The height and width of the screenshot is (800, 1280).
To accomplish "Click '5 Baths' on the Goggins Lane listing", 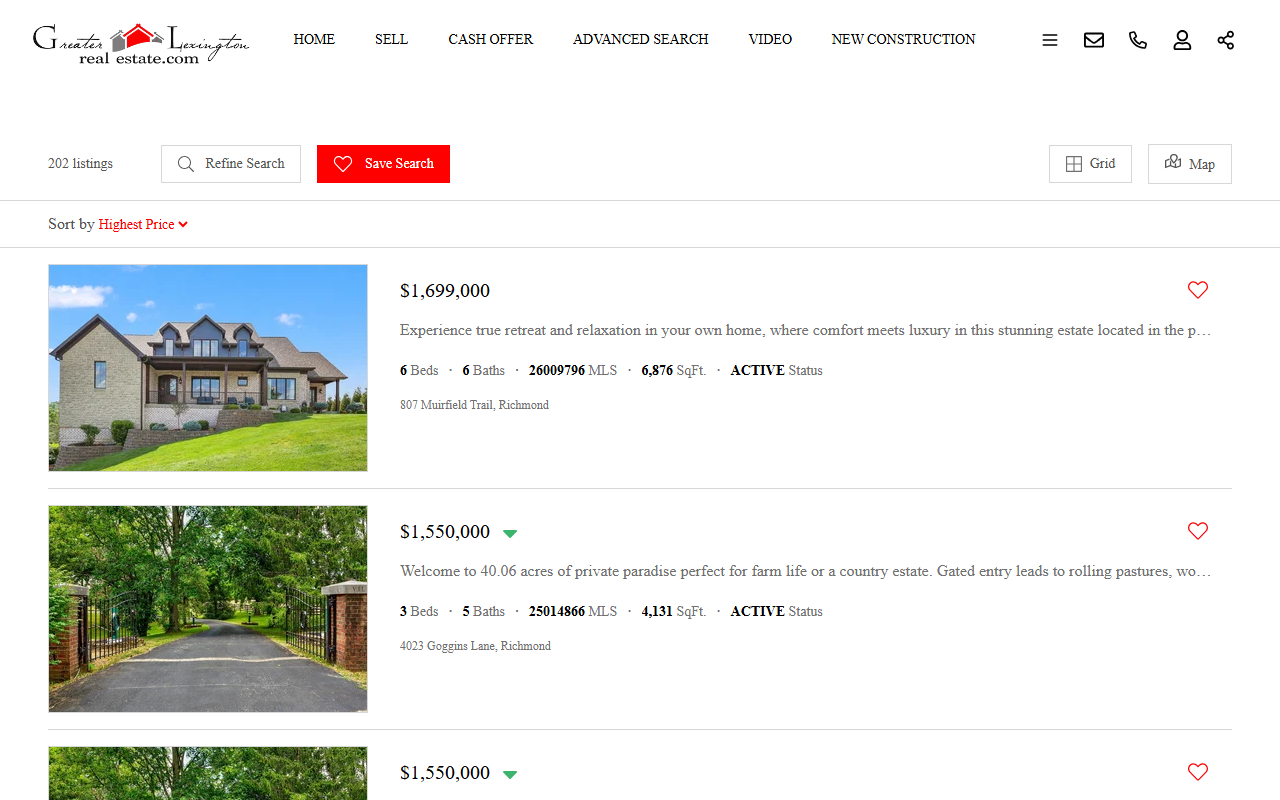I will (x=484, y=611).
